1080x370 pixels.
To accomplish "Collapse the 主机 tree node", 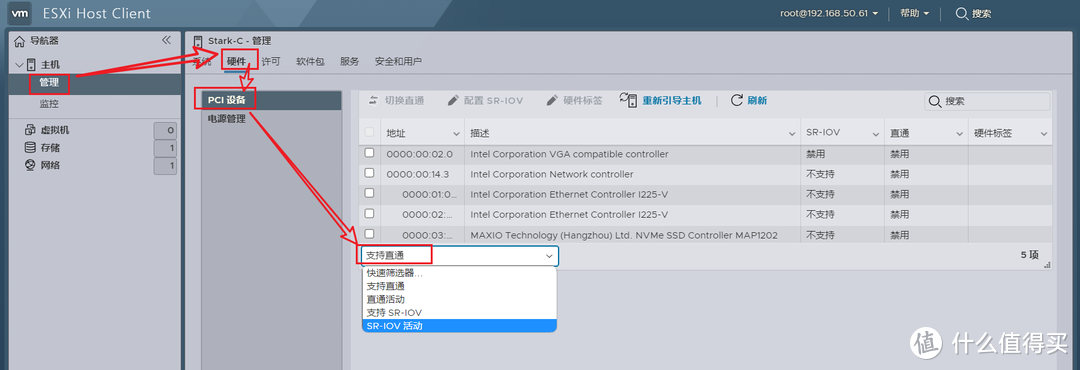I will pos(19,65).
